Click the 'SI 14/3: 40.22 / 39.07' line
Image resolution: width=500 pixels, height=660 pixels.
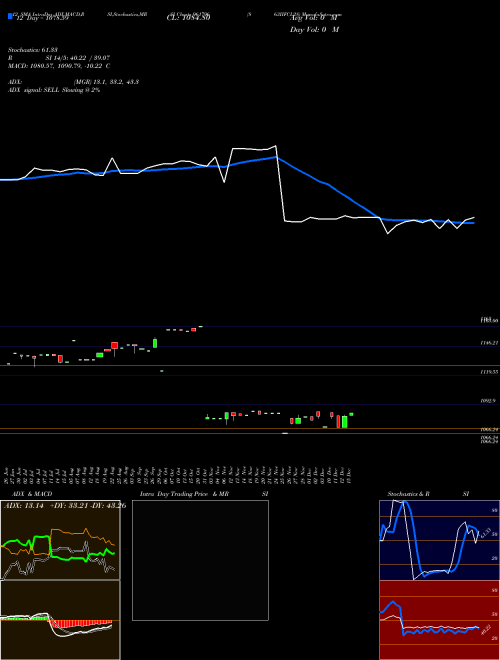78,58
